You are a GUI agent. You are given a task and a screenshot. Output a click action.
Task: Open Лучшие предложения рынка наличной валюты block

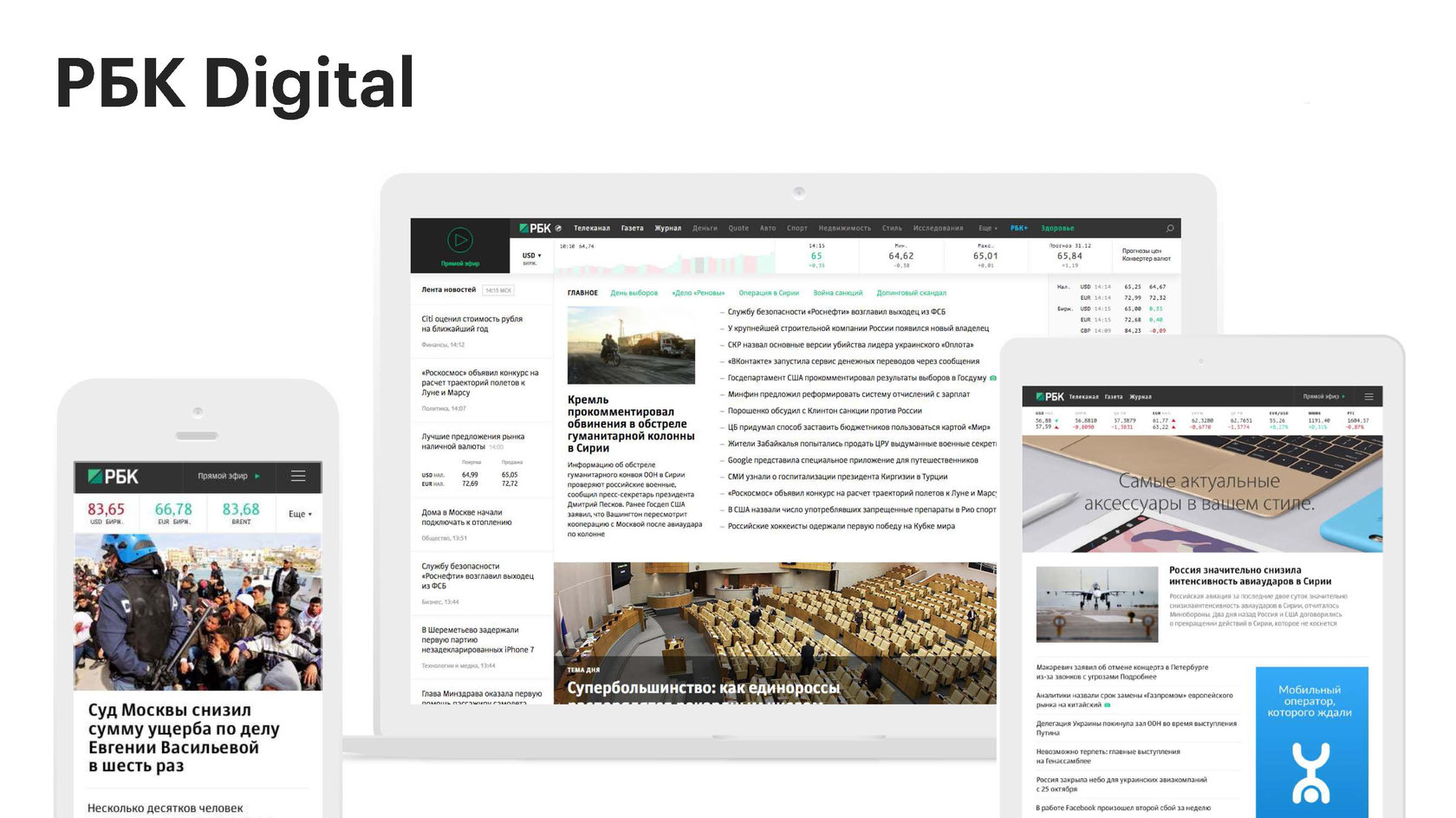point(473,441)
